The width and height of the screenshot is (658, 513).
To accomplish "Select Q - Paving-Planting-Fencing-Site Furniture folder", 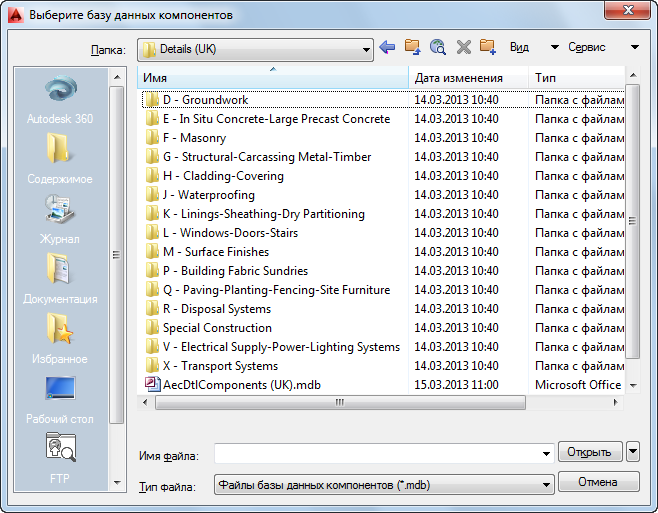I will point(276,290).
